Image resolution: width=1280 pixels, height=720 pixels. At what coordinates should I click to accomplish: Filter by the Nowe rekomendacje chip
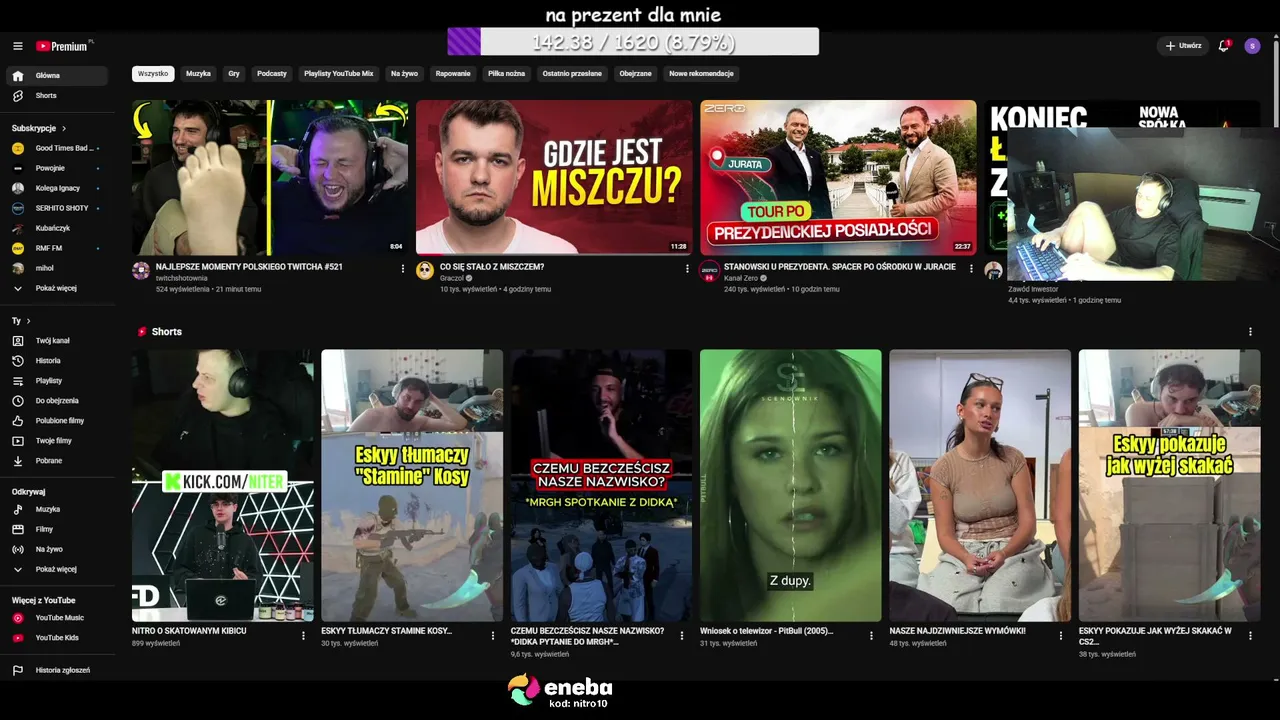701,74
